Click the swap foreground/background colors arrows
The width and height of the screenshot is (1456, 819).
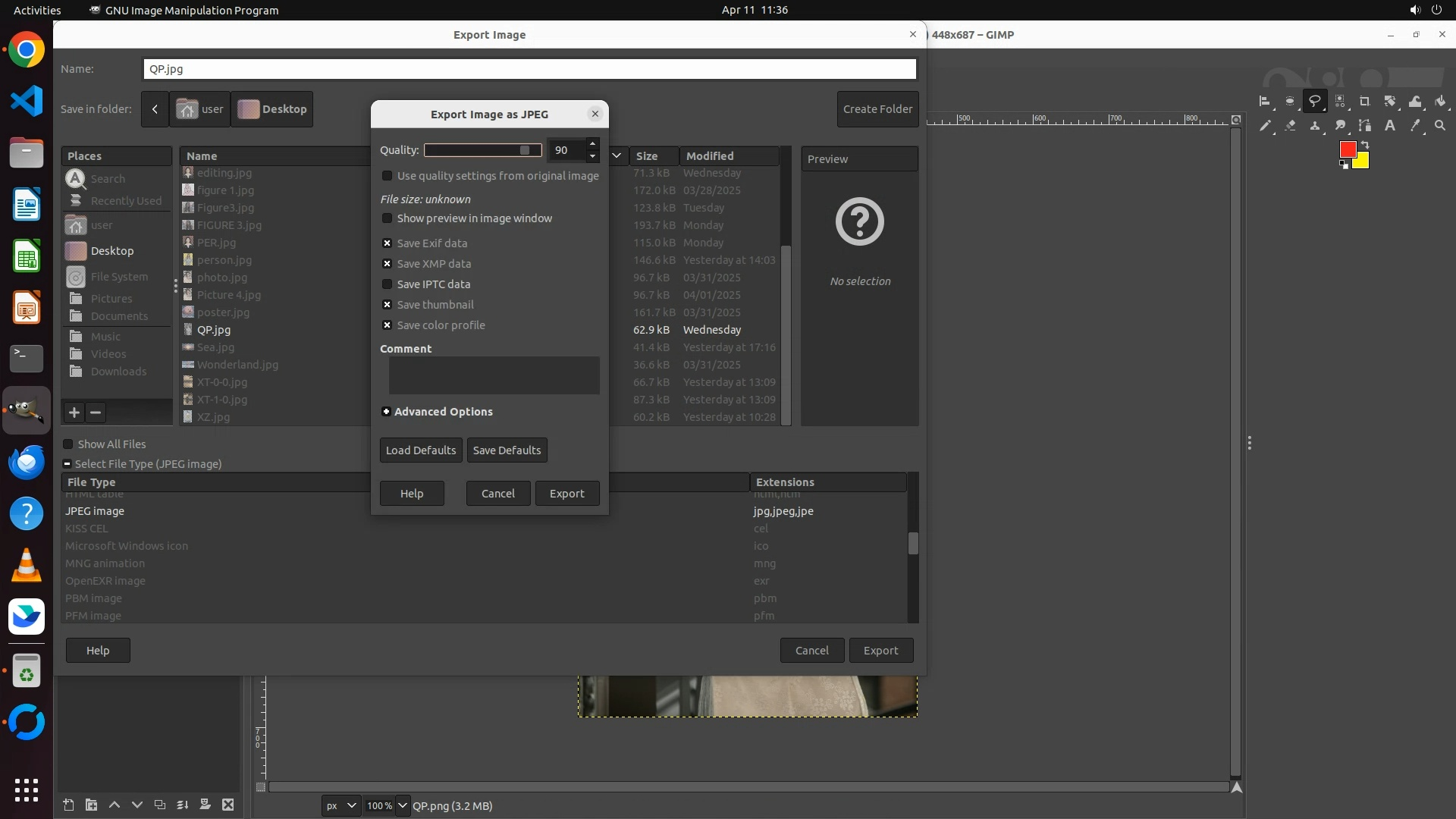[x=1365, y=144]
